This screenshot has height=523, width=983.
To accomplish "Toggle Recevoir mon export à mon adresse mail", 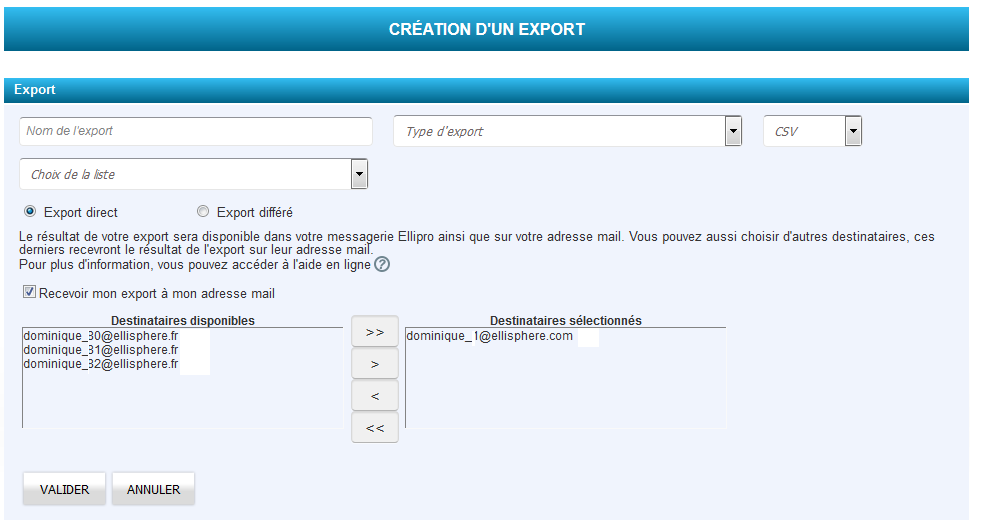I will point(30,293).
